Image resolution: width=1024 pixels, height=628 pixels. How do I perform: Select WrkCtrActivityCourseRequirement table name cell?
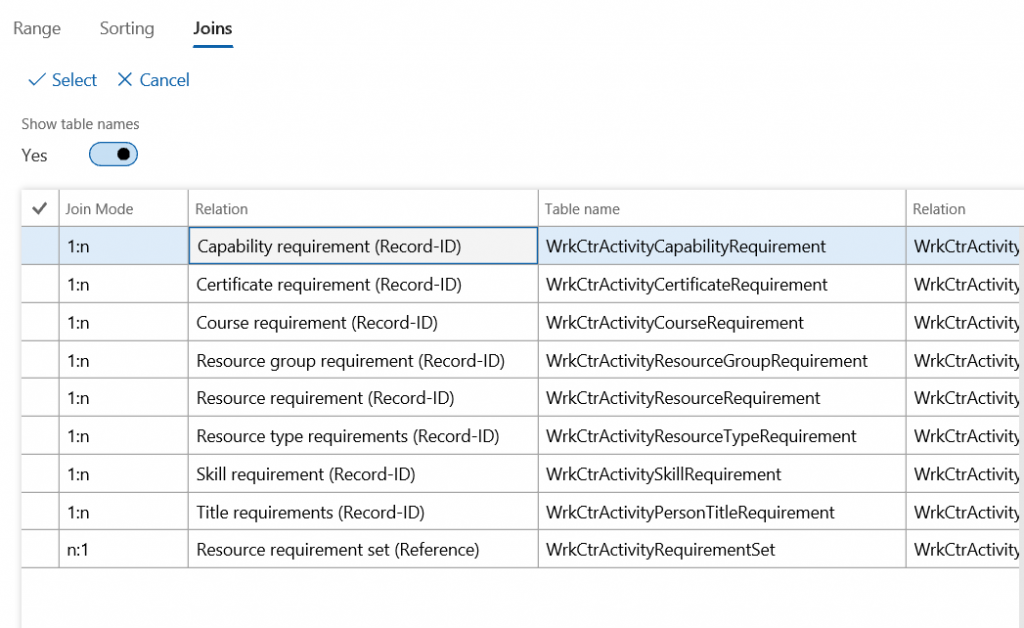[x=675, y=323]
